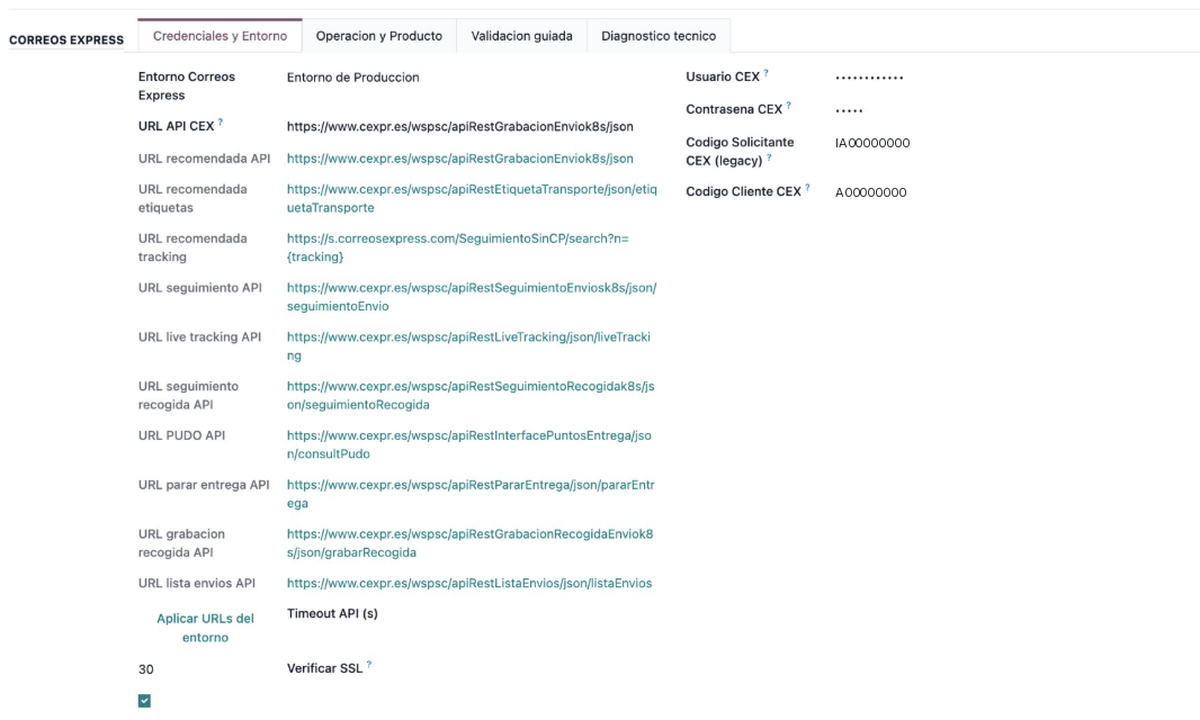
Task: Switch to Diagnostico tecnico tab
Action: click(x=659, y=36)
